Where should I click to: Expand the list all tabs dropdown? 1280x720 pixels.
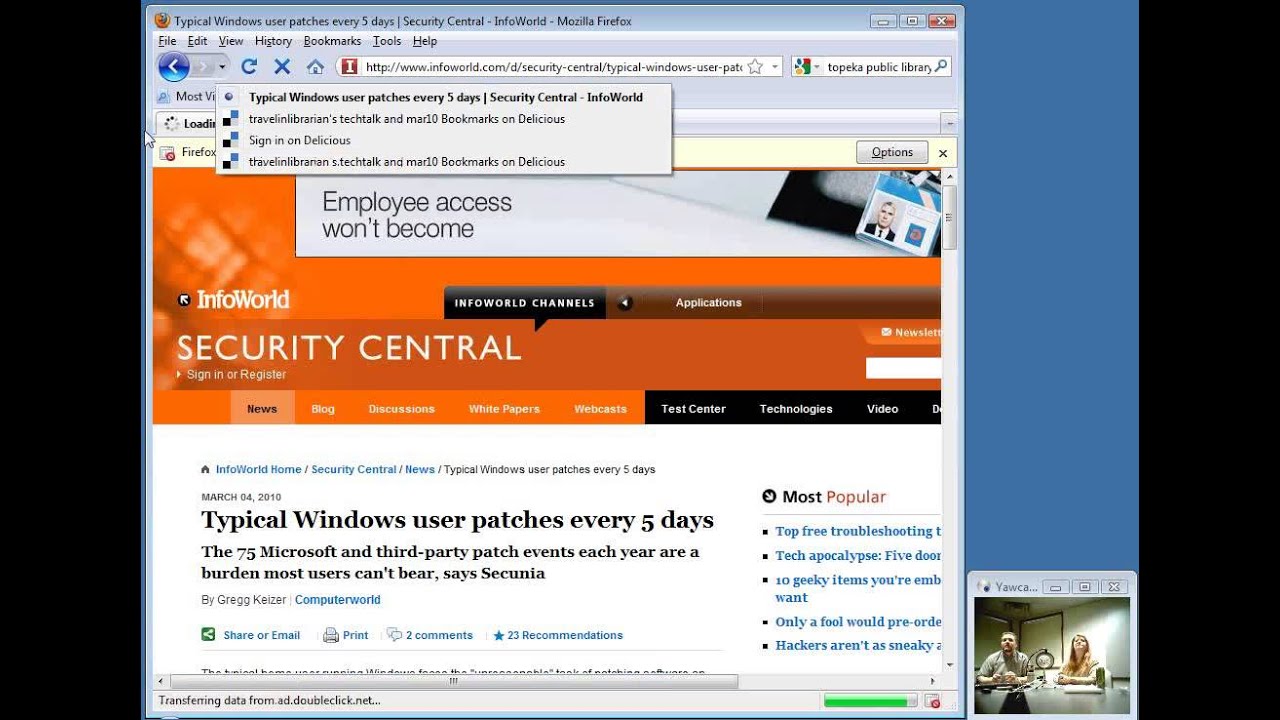[x=949, y=124]
